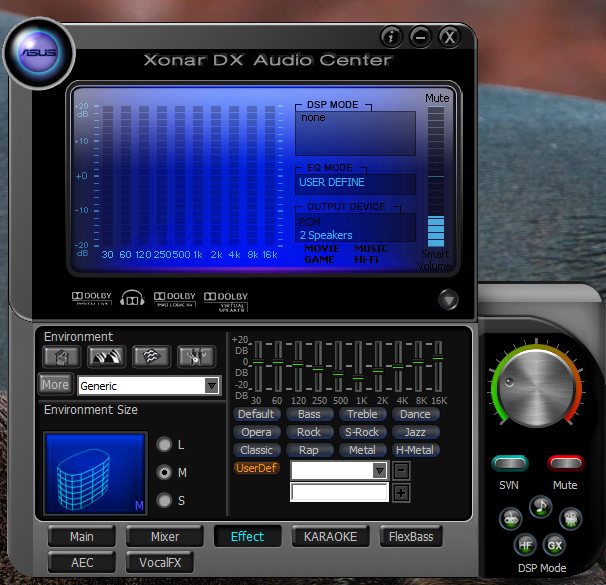This screenshot has width=606, height=585.
Task: Switch to the FlexBass tab
Action: coord(411,536)
